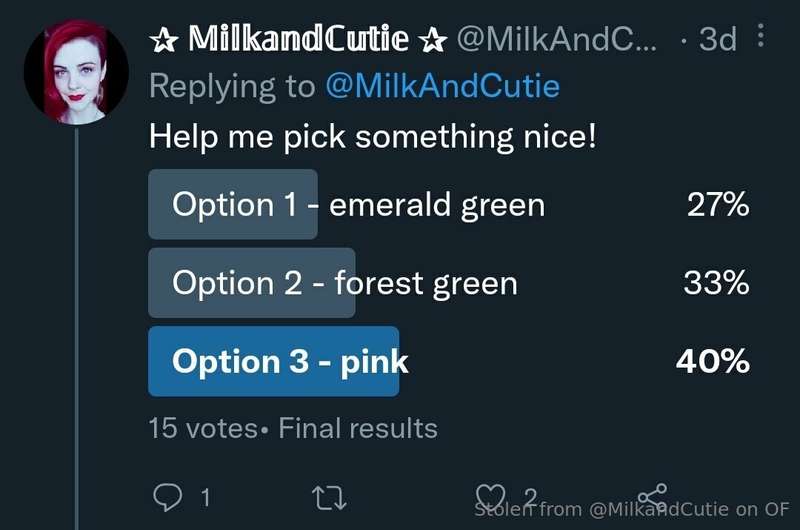Click the MilkandCutie display name

(298, 38)
